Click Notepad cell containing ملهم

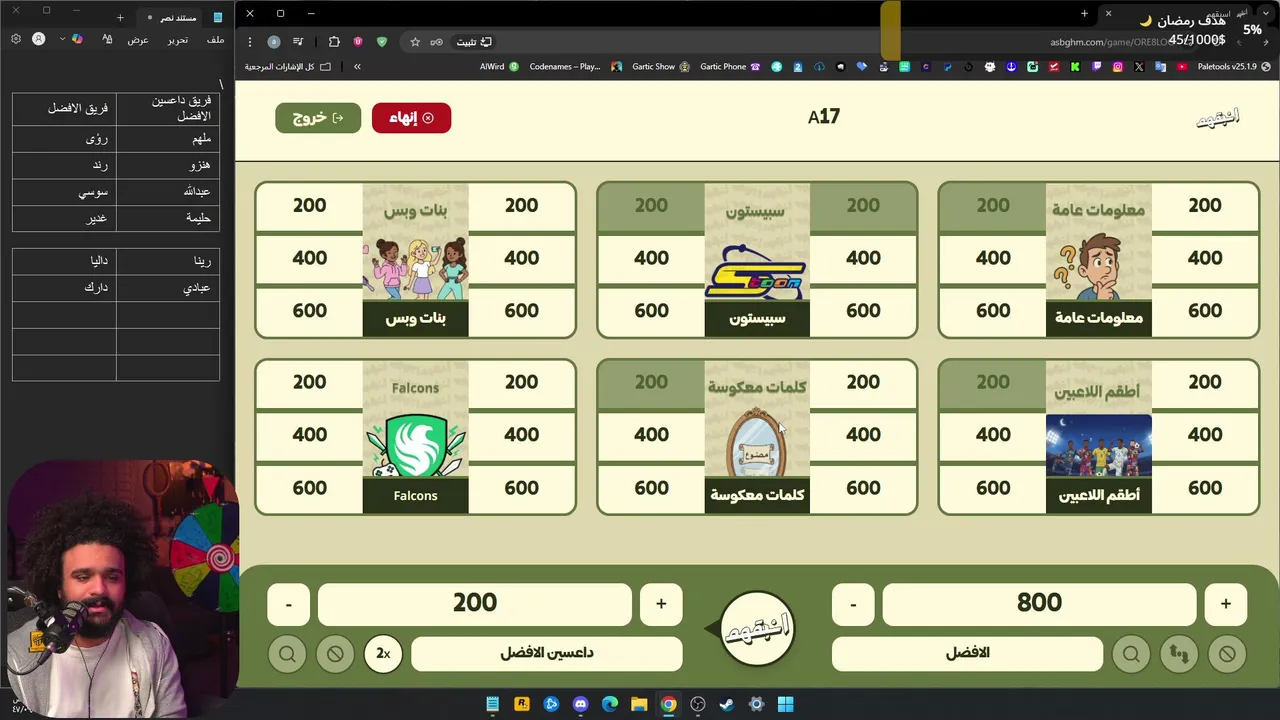click(x=168, y=139)
